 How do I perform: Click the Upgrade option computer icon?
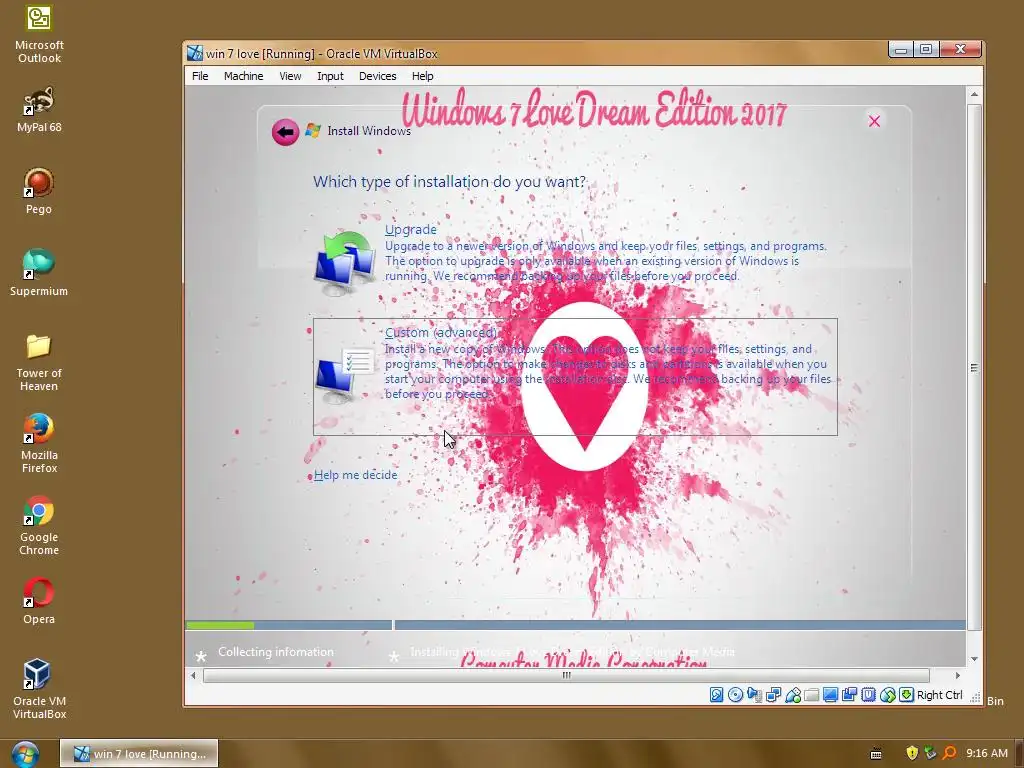[345, 263]
